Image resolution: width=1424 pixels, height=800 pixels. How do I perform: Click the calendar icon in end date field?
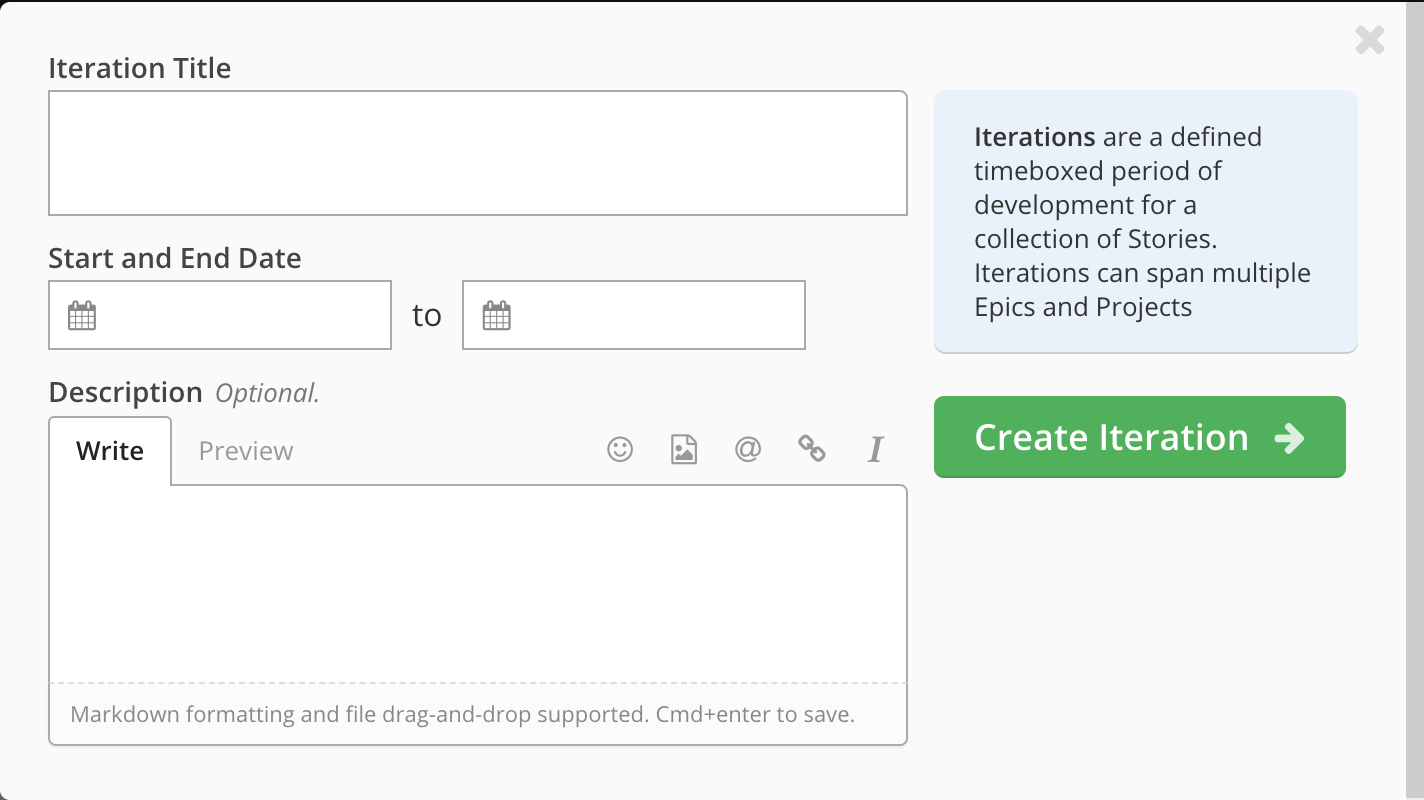tap(496, 316)
